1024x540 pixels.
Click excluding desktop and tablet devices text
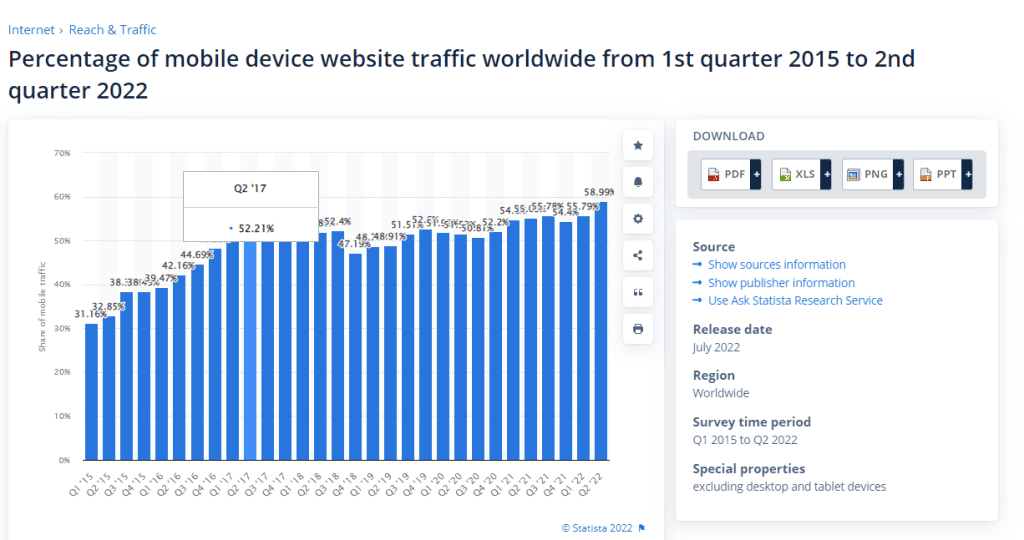pos(790,486)
